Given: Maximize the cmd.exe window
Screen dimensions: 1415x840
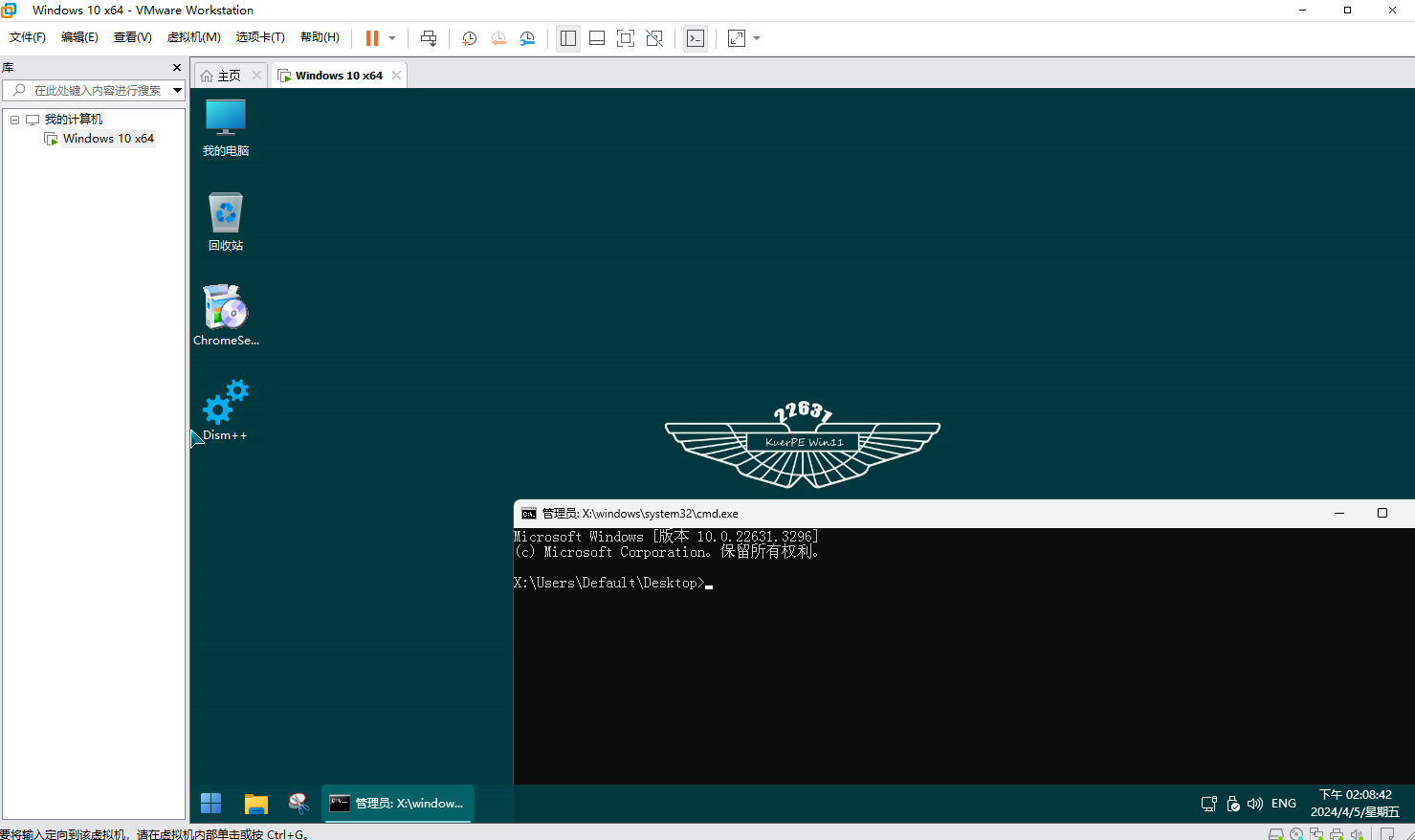Looking at the screenshot, I should point(1382,514).
